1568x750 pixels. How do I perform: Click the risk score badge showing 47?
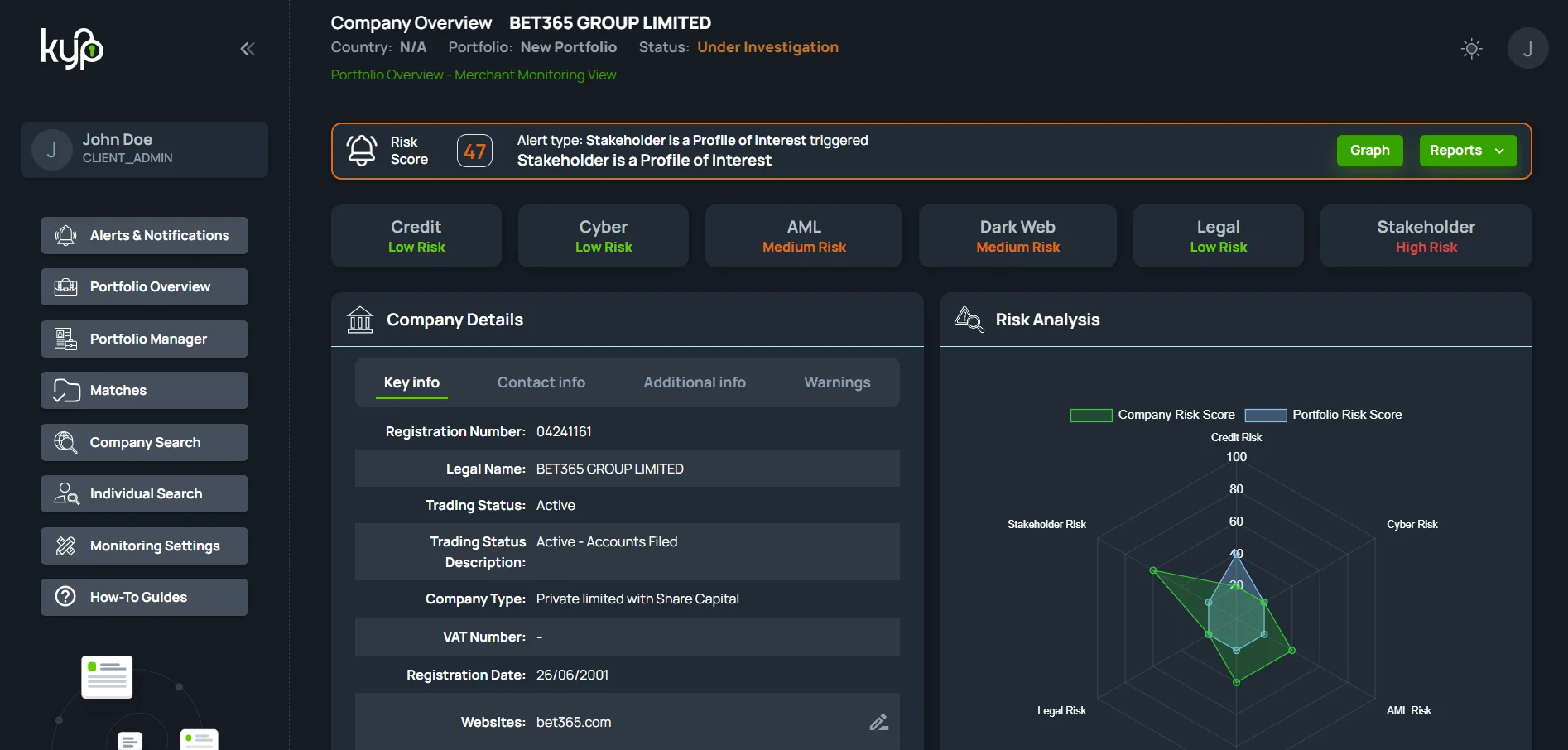pos(474,151)
